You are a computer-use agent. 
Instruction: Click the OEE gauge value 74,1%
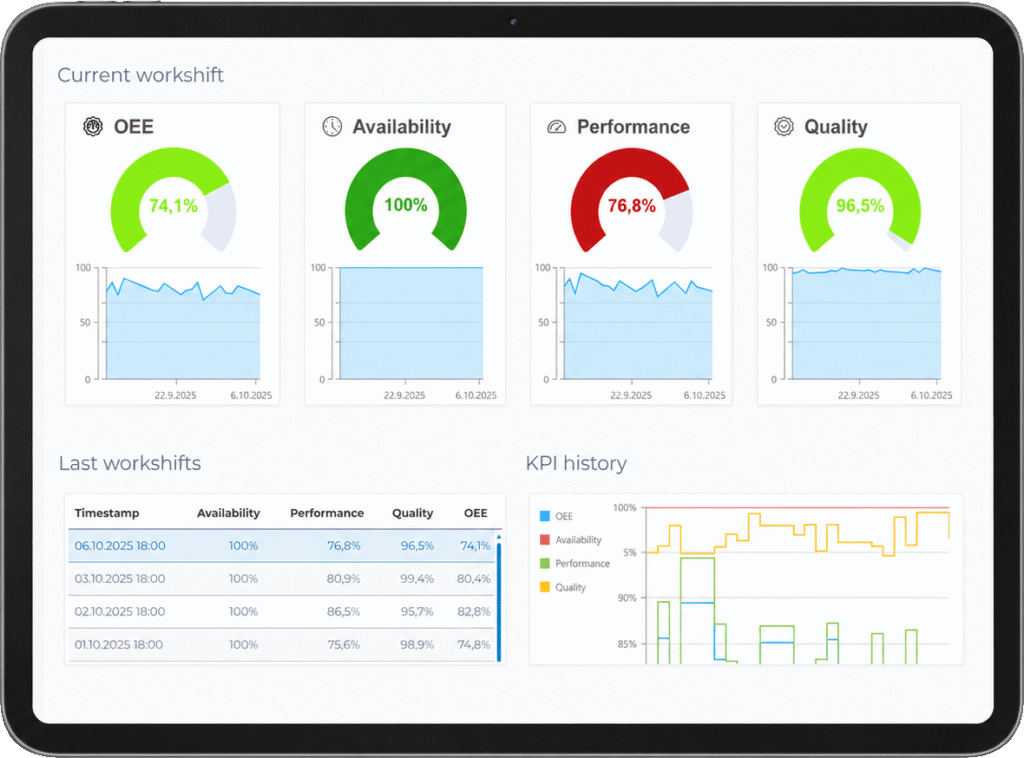pos(173,206)
